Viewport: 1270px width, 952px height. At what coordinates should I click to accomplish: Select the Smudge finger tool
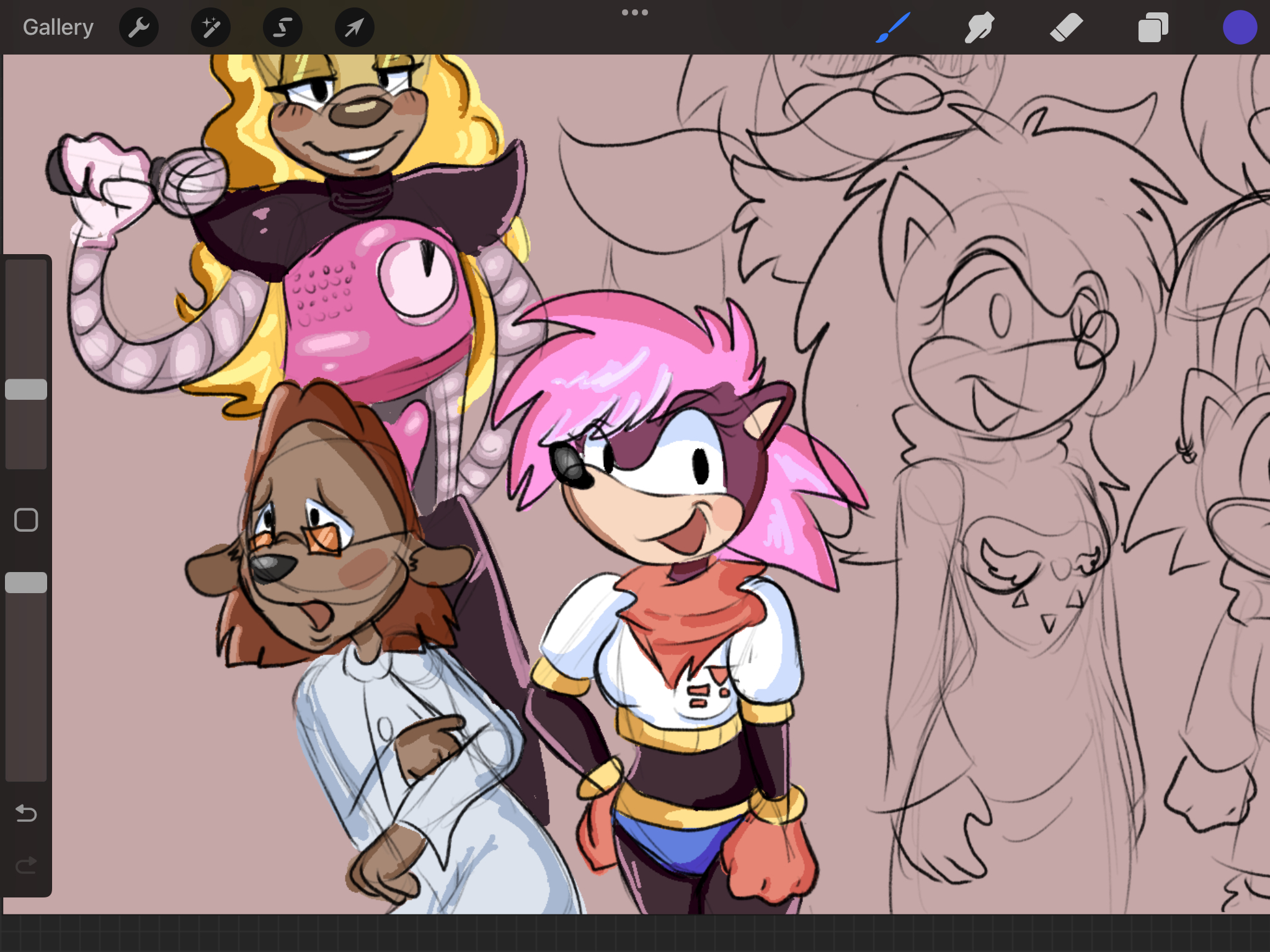(979, 27)
